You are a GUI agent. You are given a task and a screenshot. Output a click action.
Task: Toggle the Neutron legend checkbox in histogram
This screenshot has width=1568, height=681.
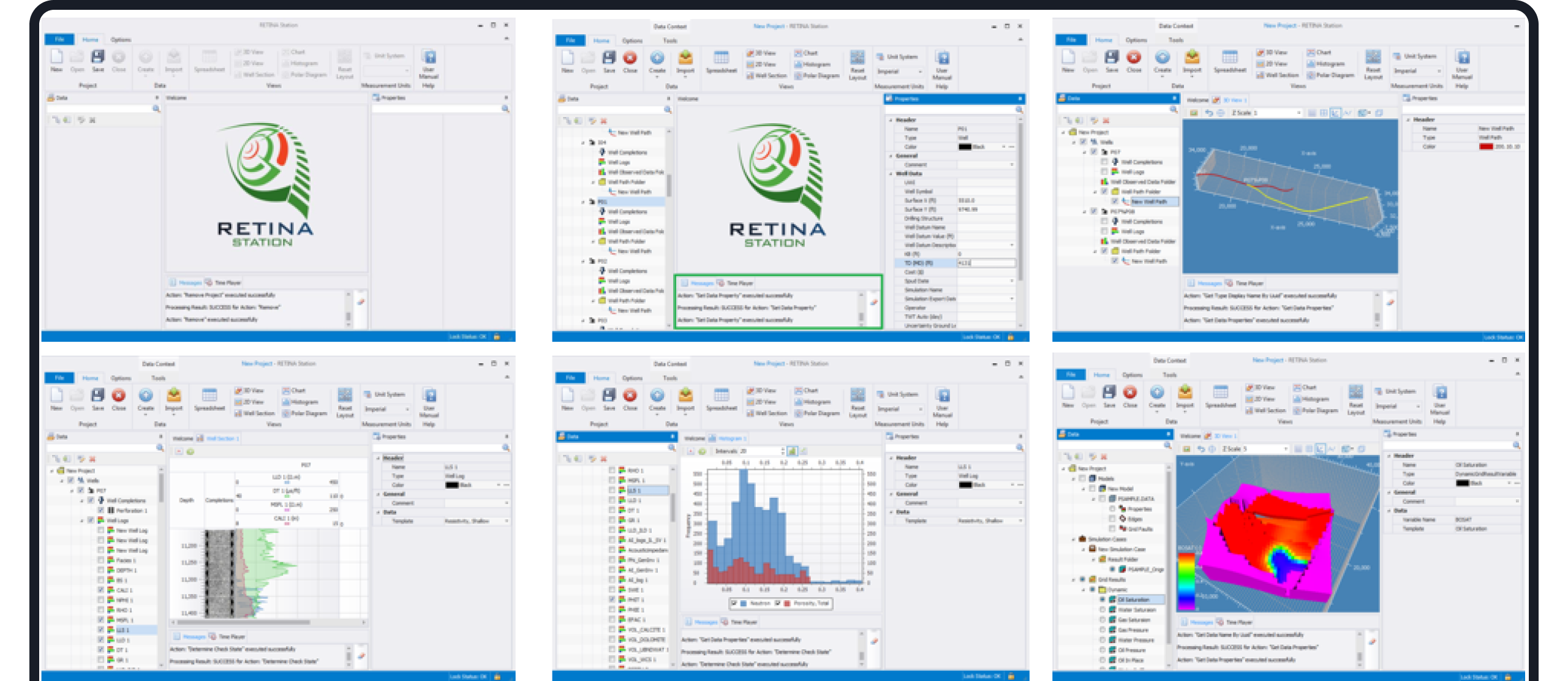click(x=734, y=603)
